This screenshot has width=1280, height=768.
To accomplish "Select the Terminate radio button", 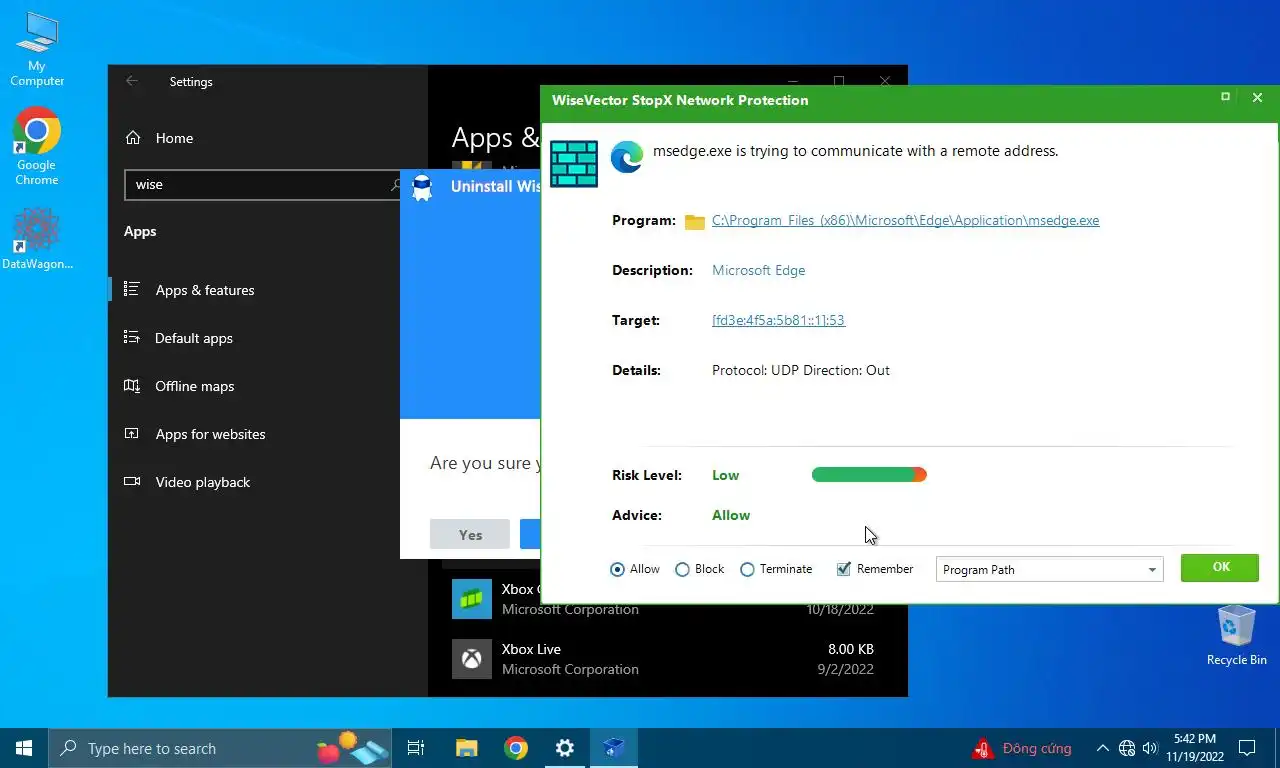I will pyautogui.click(x=747, y=569).
